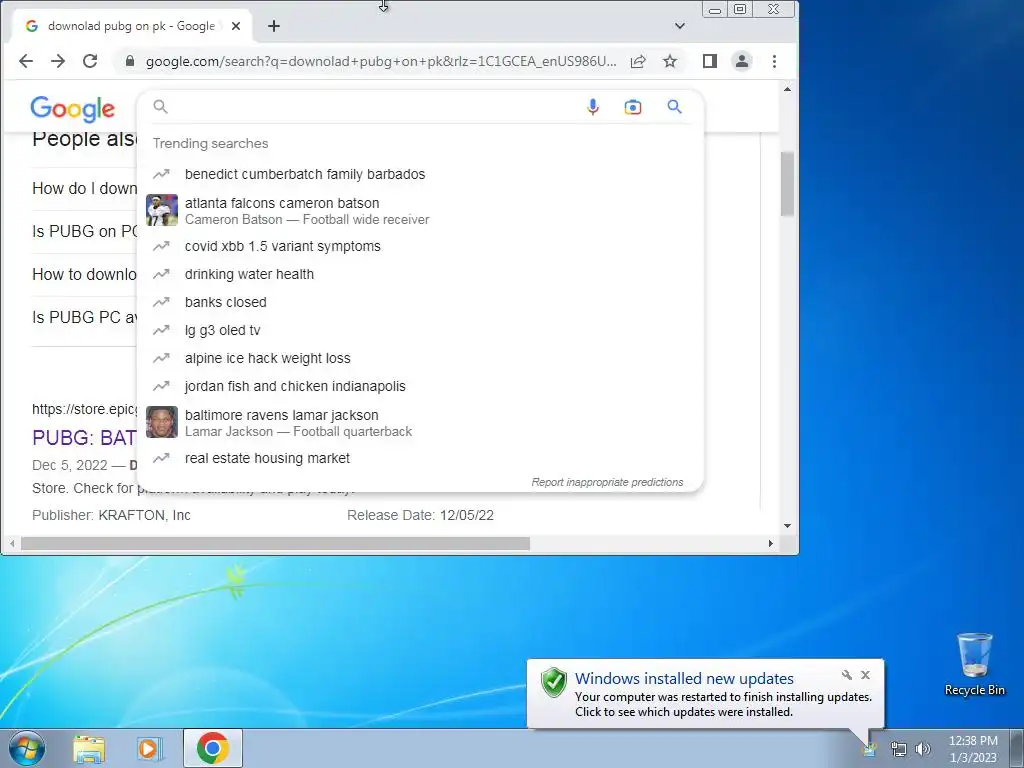Go back with the browser back arrow
Screen dimensions: 1024x768
[25, 61]
